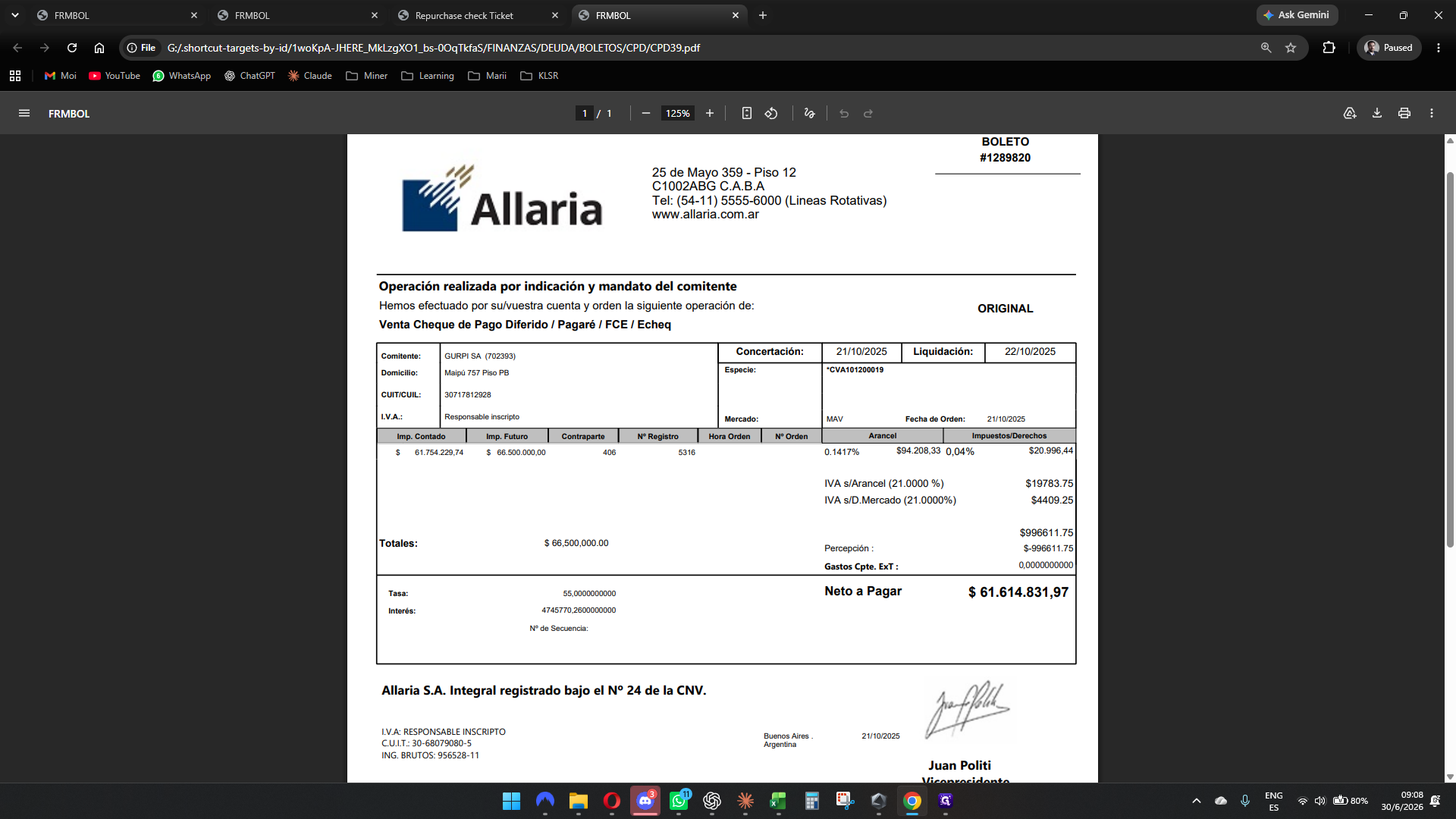Click the File site info chip

coord(142,48)
